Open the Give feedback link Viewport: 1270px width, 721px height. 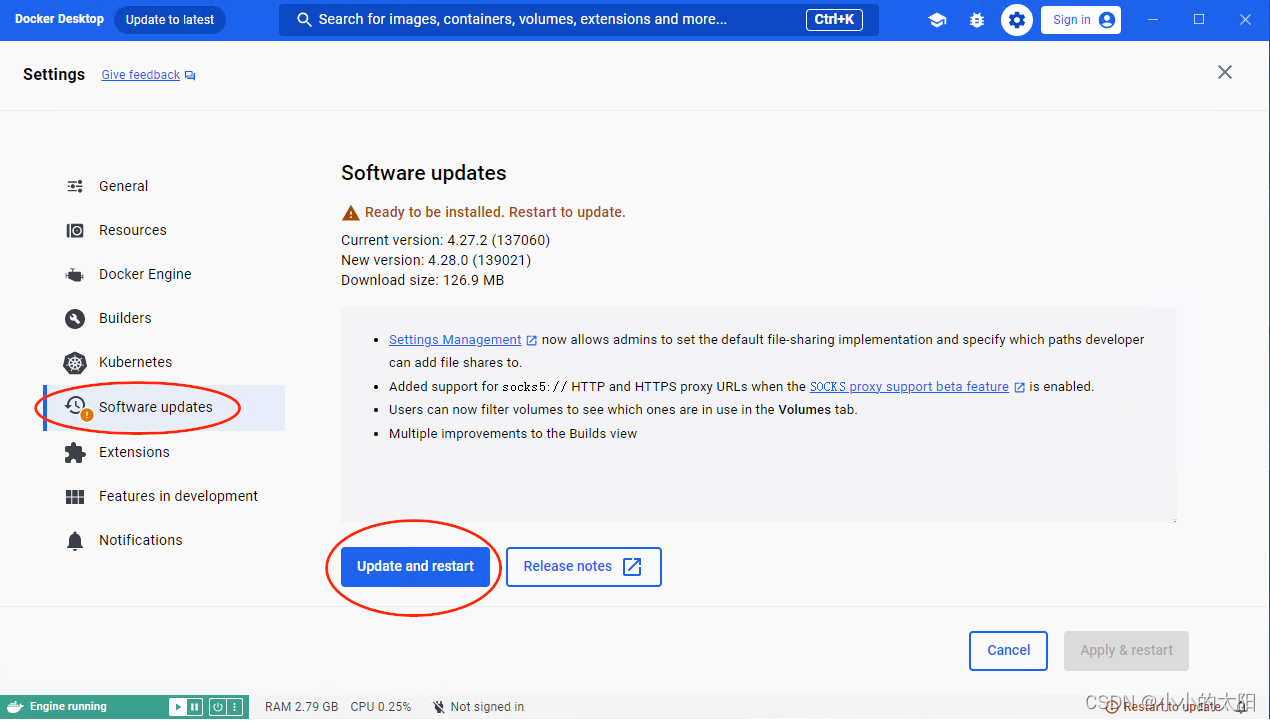(148, 75)
